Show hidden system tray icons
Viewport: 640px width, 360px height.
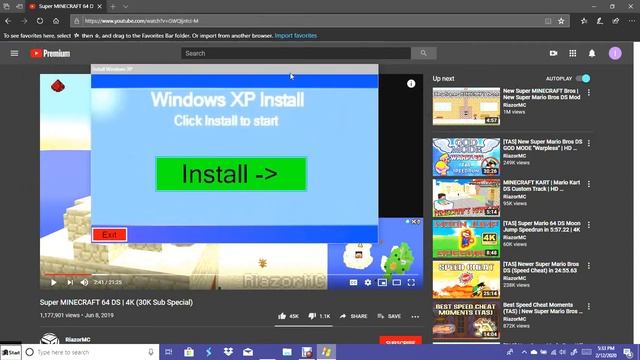pos(524,352)
